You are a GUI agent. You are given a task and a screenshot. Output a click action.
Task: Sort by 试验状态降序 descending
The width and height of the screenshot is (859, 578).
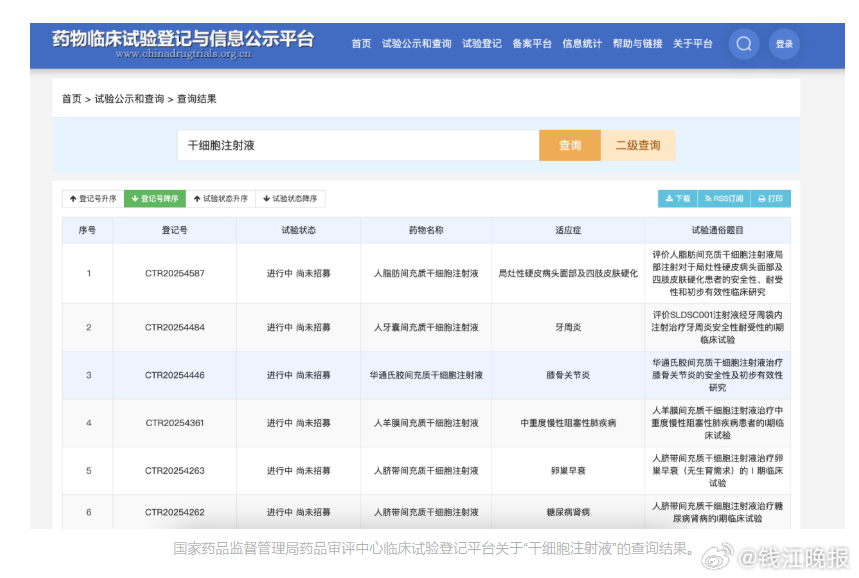pos(290,199)
